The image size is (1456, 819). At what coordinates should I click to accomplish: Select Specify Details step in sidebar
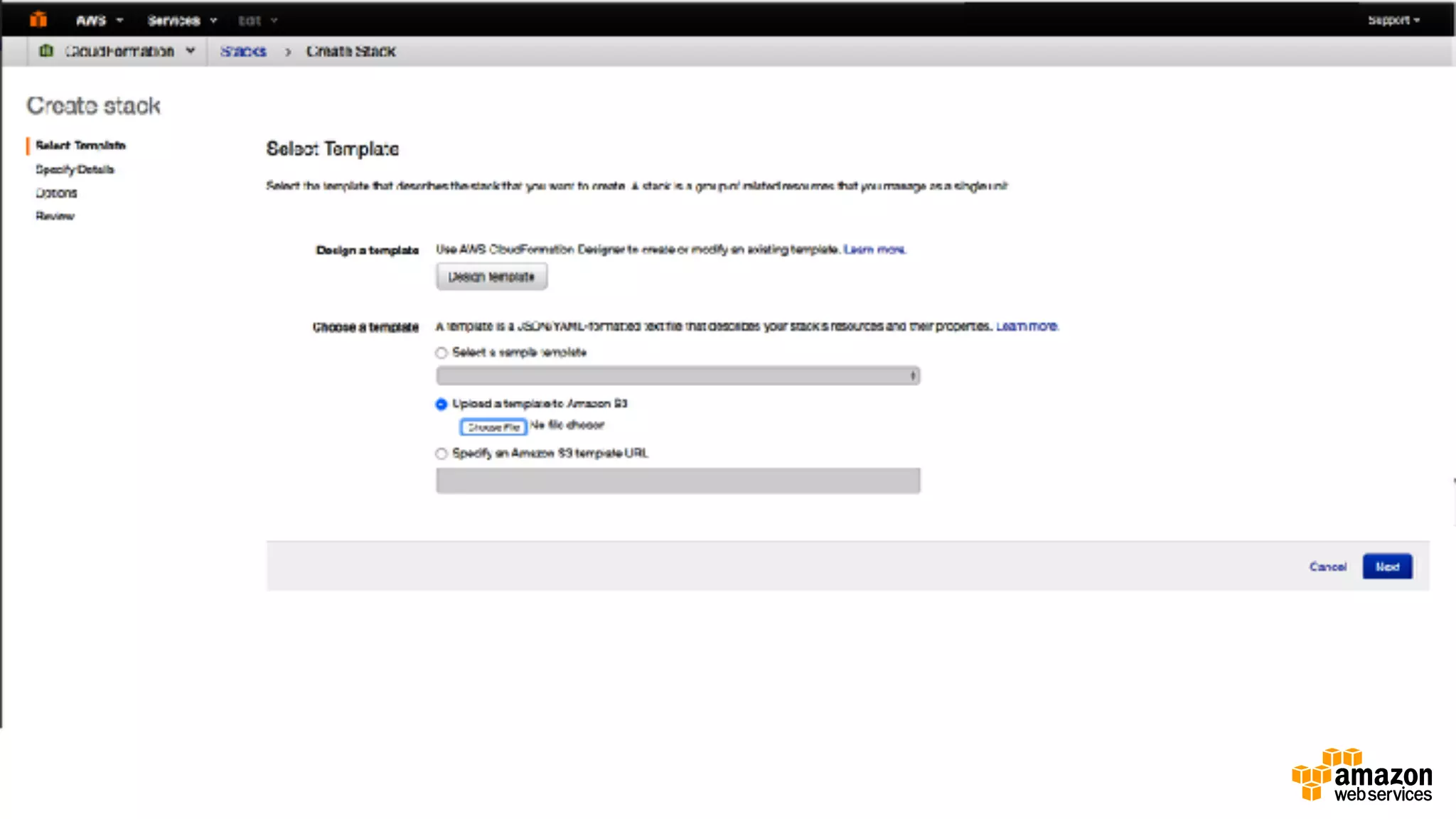(x=75, y=169)
